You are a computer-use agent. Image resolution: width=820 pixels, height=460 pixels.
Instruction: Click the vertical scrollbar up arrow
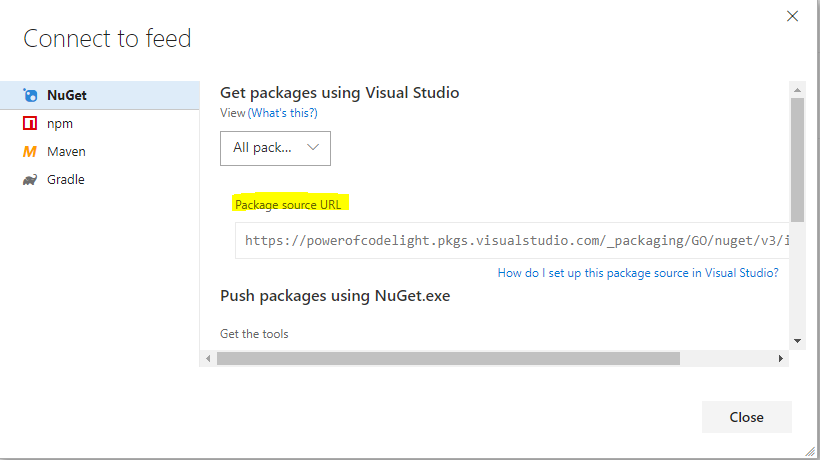[x=798, y=90]
